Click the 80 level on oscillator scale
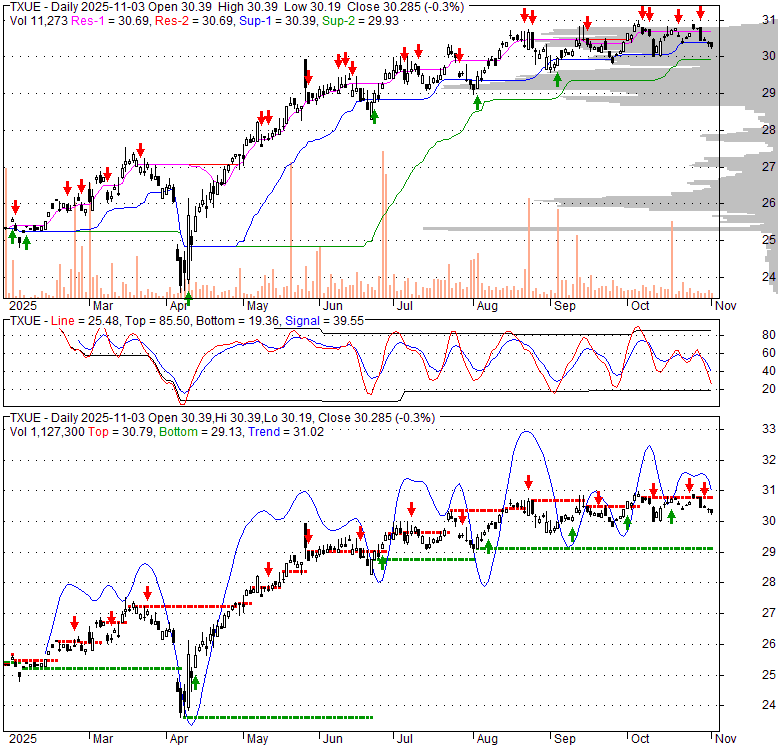The width and height of the screenshot is (780, 745). coord(769,335)
